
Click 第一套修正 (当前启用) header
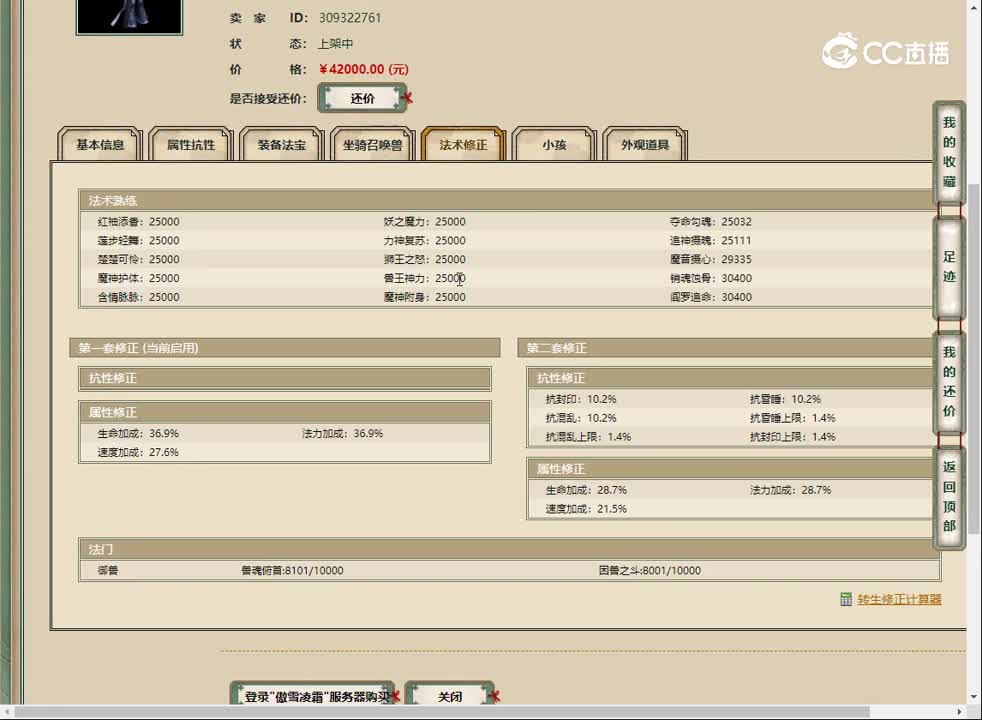pyautogui.click(x=285, y=348)
